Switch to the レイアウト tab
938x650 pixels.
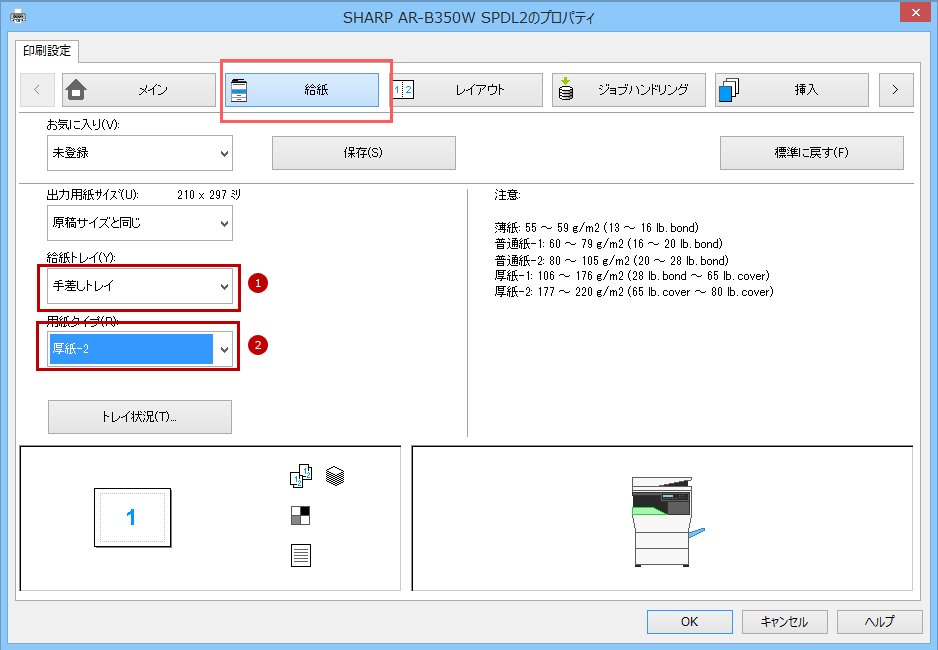pos(467,90)
